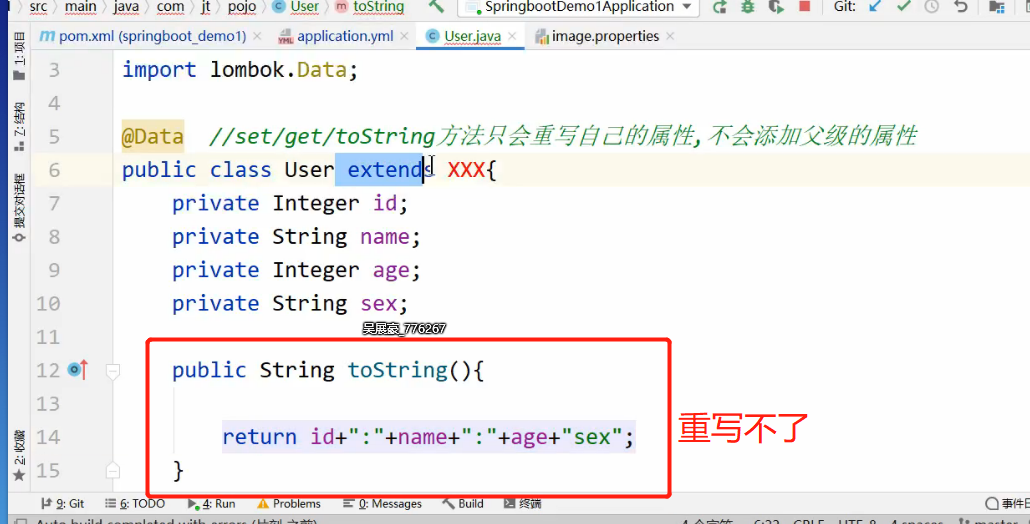The height and width of the screenshot is (524, 1030).
Task: Click the User class breadcrumb
Action: [296, 7]
